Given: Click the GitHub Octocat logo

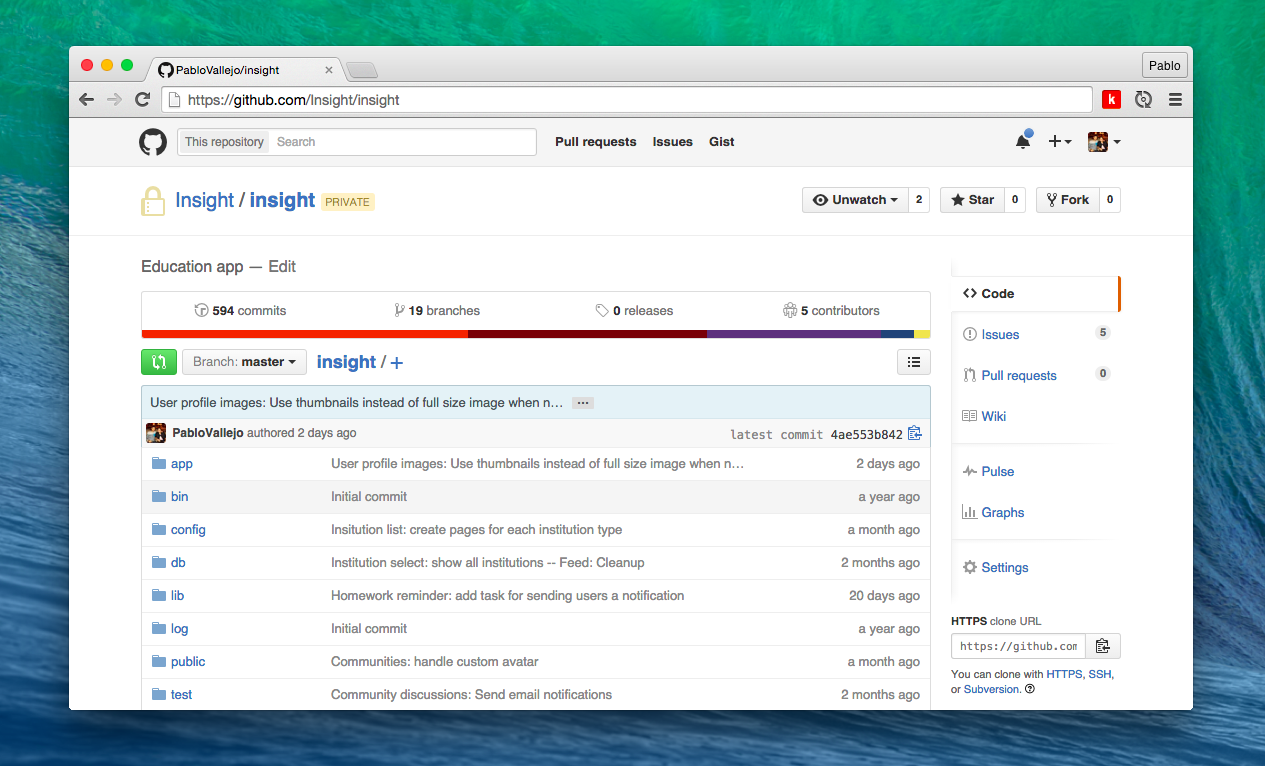Looking at the screenshot, I should [153, 142].
